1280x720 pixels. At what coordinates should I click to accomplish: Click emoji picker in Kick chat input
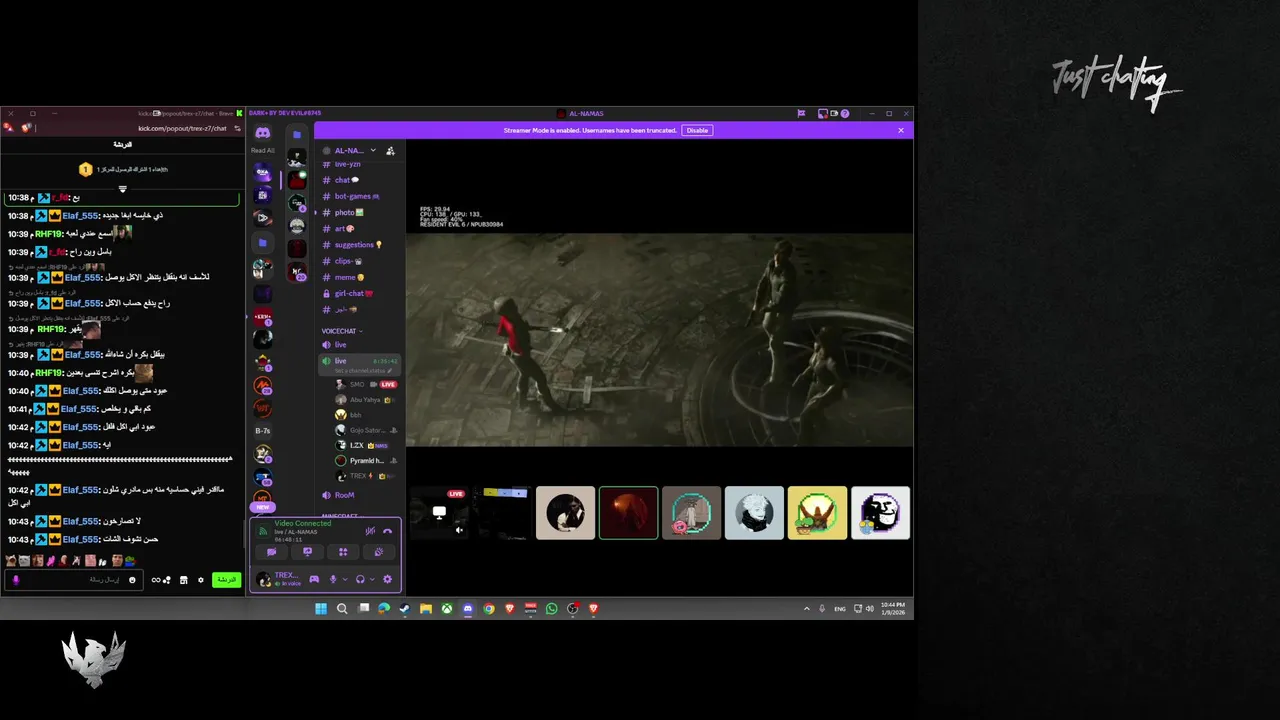tap(132, 580)
